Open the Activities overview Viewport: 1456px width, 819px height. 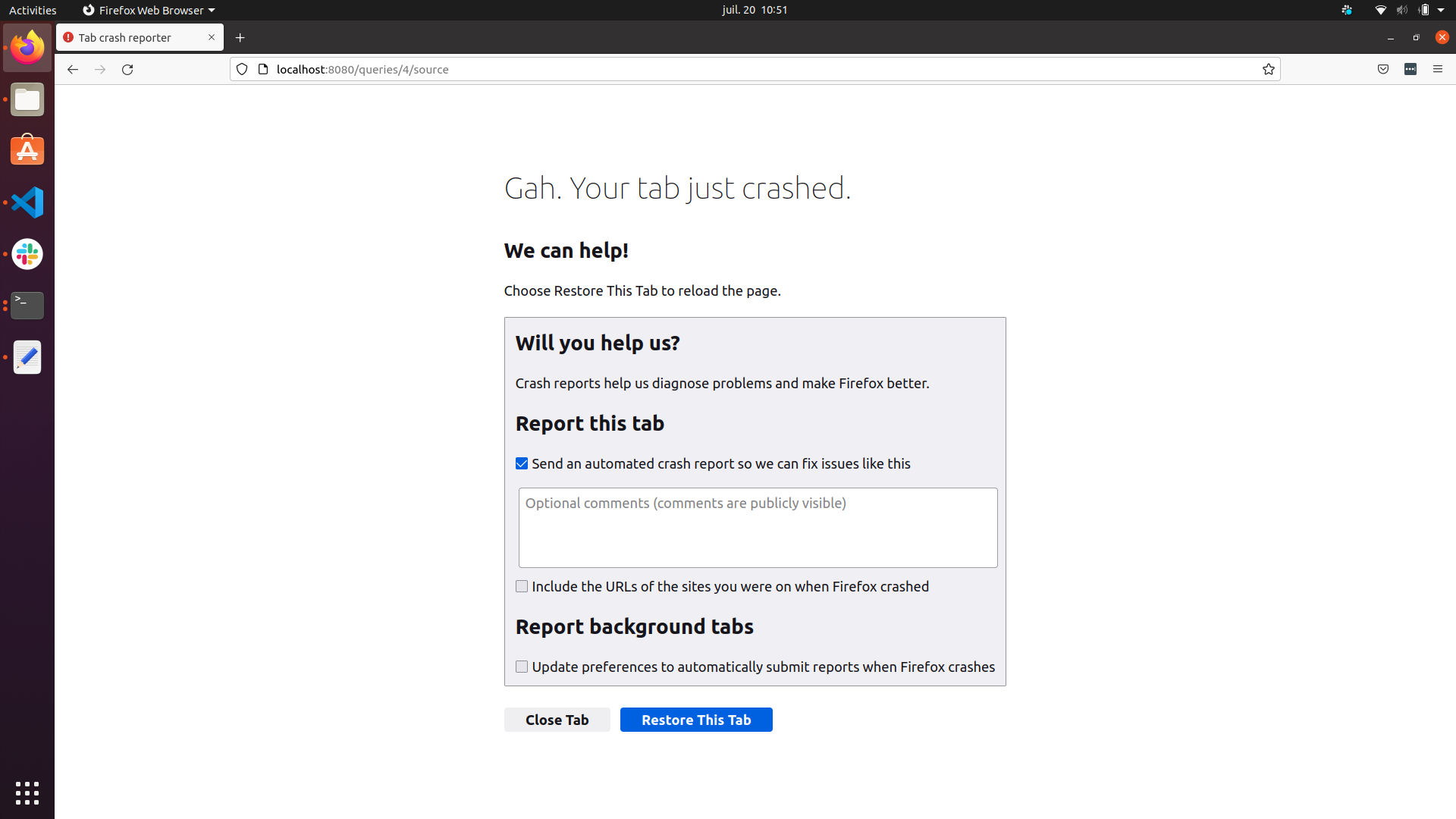tap(33, 10)
